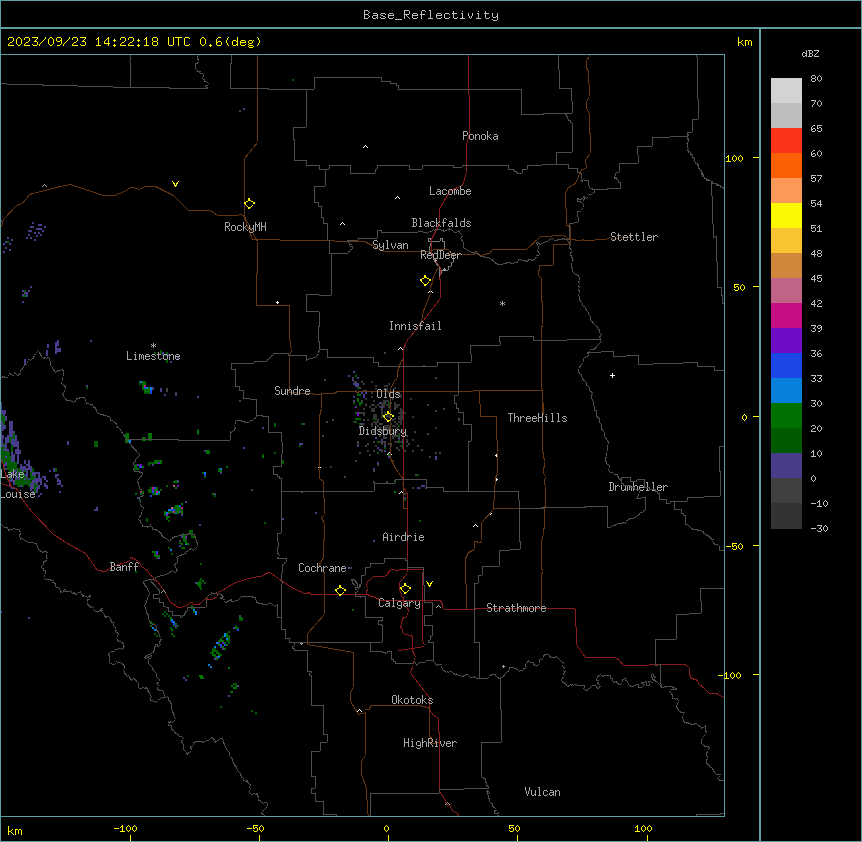862x842 pixels.
Task: Select the Limestone label
Action: point(153,356)
